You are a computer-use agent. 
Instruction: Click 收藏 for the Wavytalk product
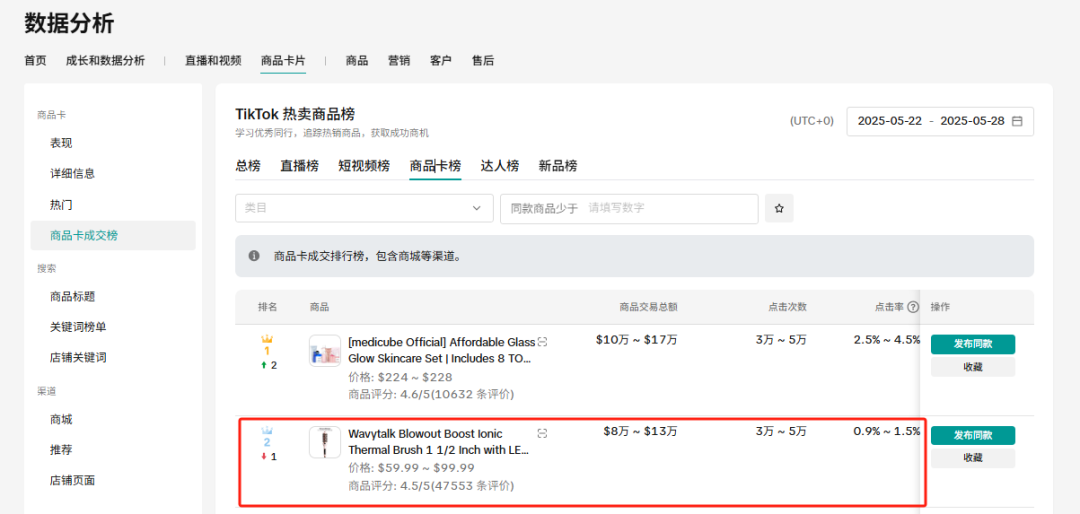[973, 458]
